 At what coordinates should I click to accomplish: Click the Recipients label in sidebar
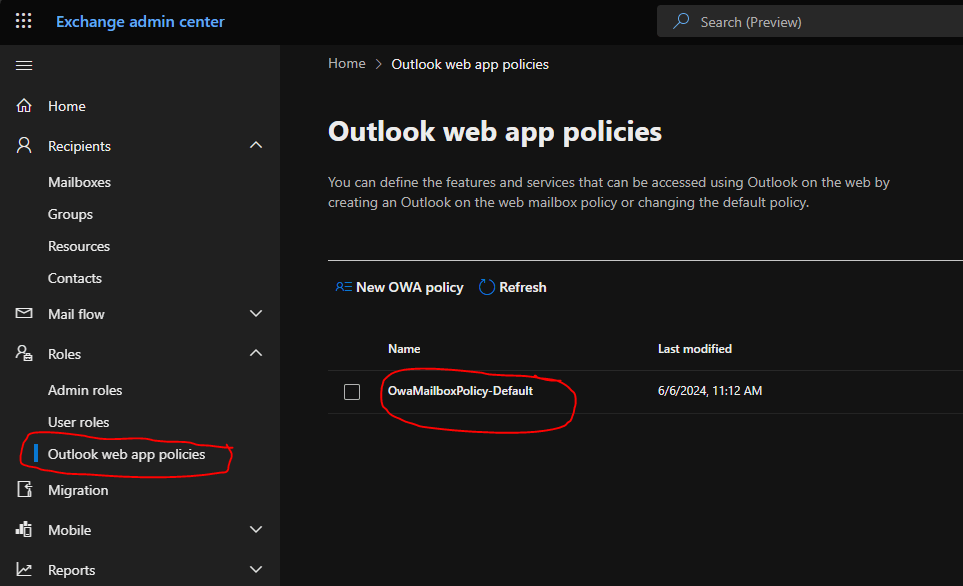79,146
